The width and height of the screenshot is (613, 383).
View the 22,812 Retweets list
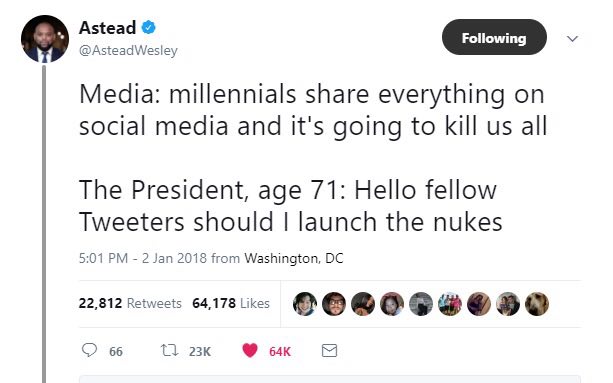(x=130, y=303)
